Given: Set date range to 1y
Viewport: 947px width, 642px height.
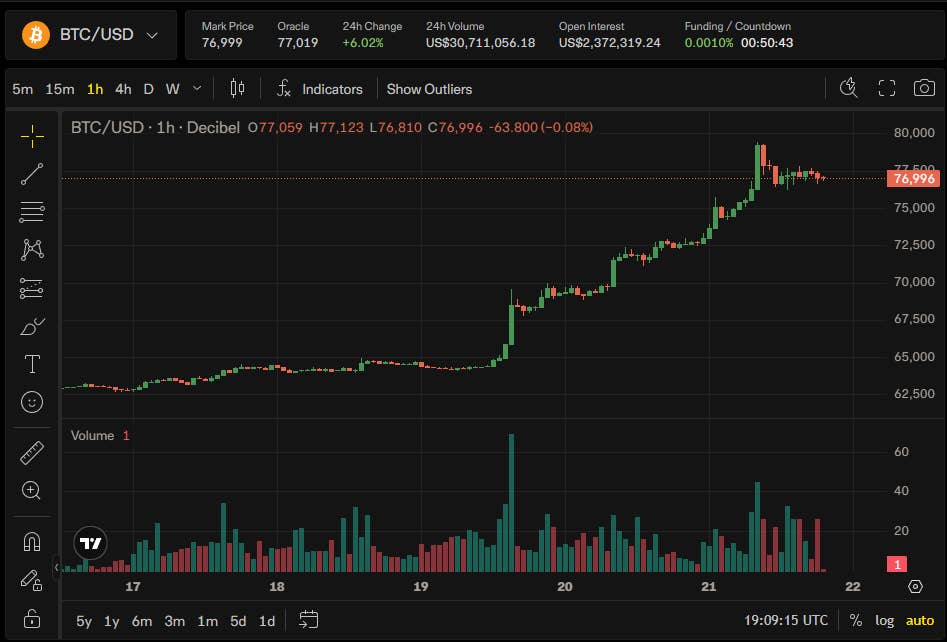Looking at the screenshot, I should point(112,621).
